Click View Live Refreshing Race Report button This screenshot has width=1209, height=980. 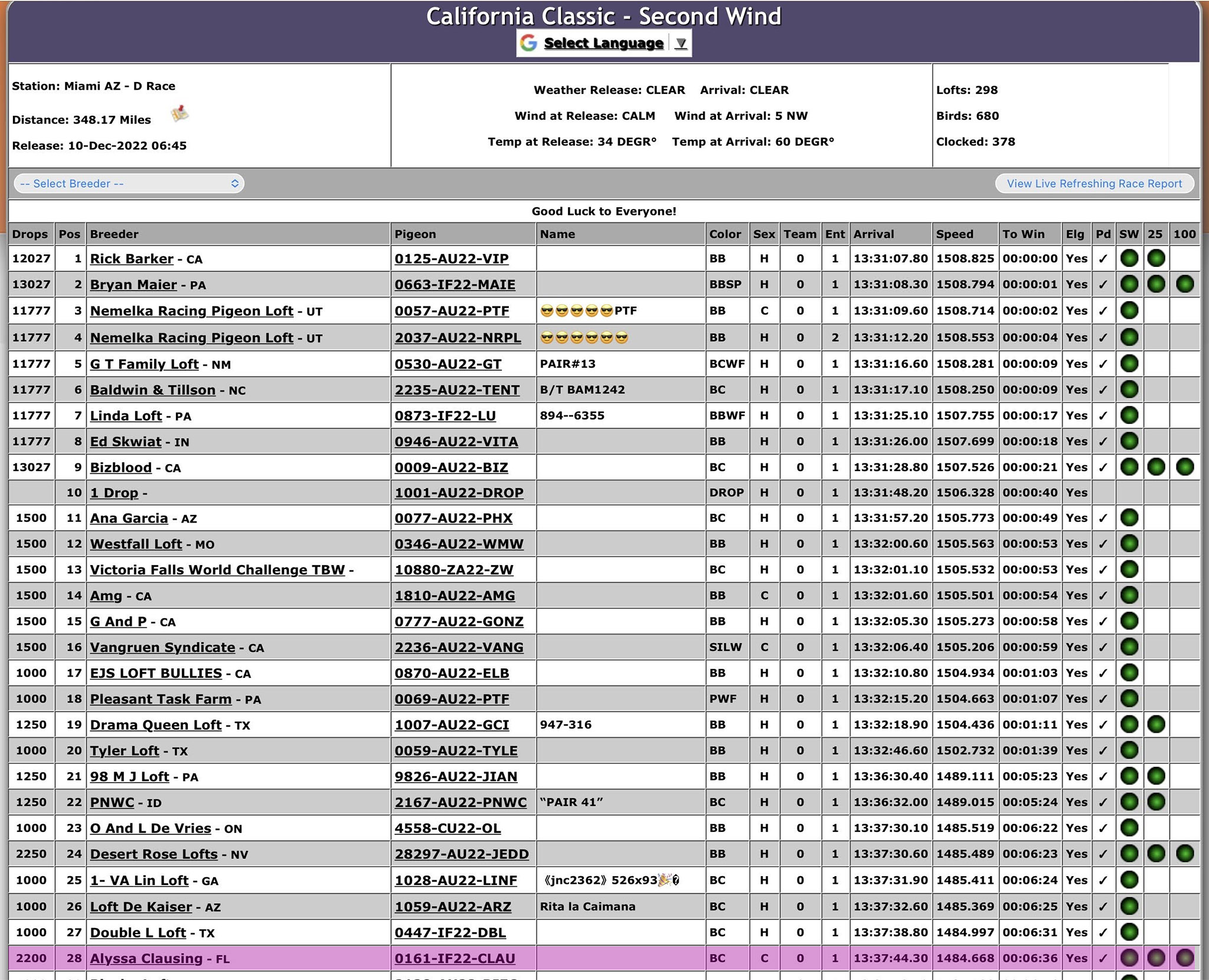(1094, 184)
